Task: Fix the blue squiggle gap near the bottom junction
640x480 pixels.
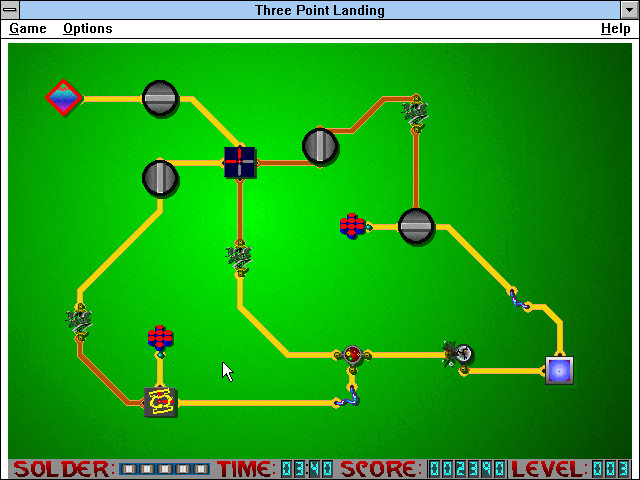Action: point(348,397)
